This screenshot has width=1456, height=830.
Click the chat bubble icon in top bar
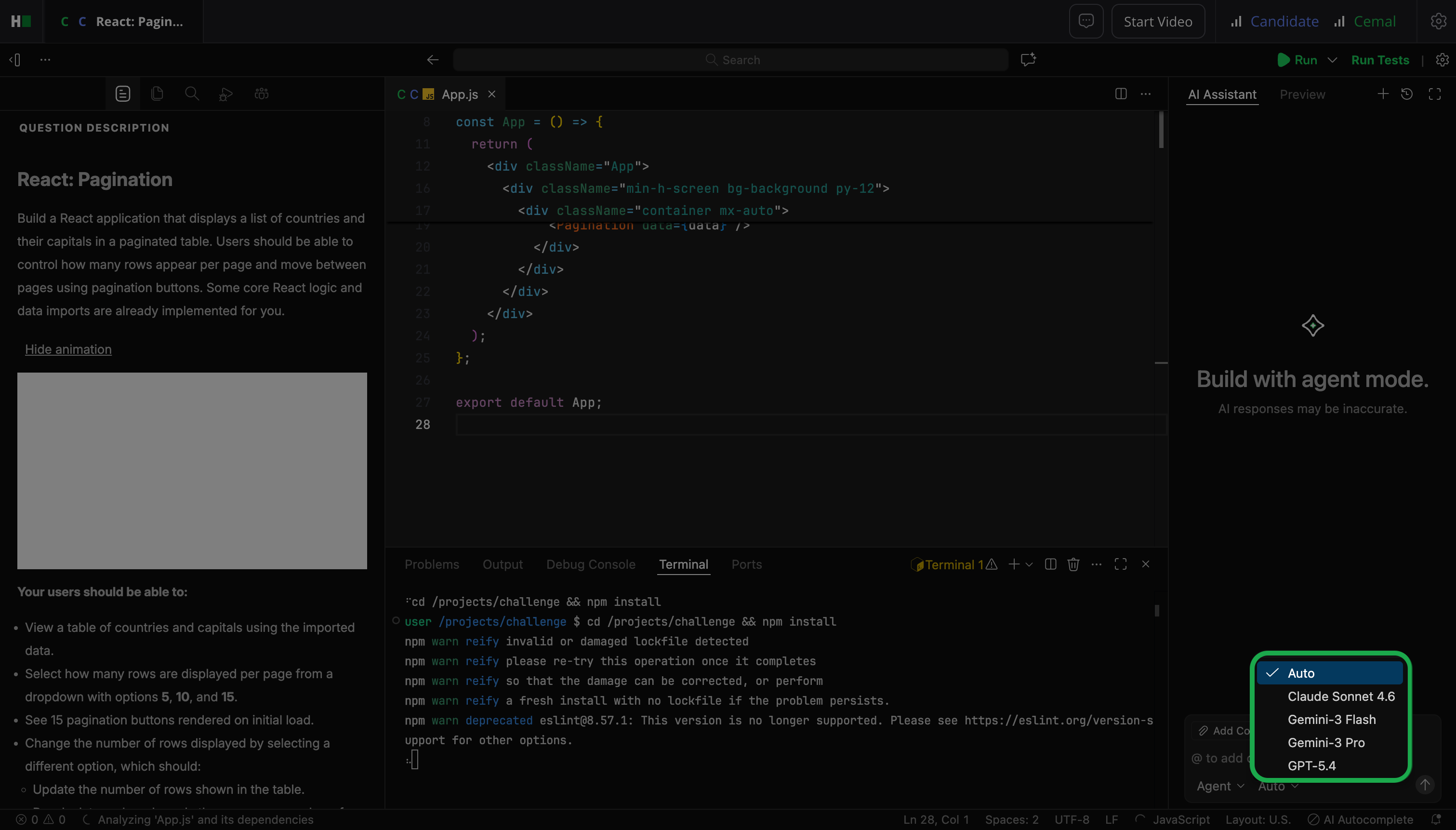1085,21
